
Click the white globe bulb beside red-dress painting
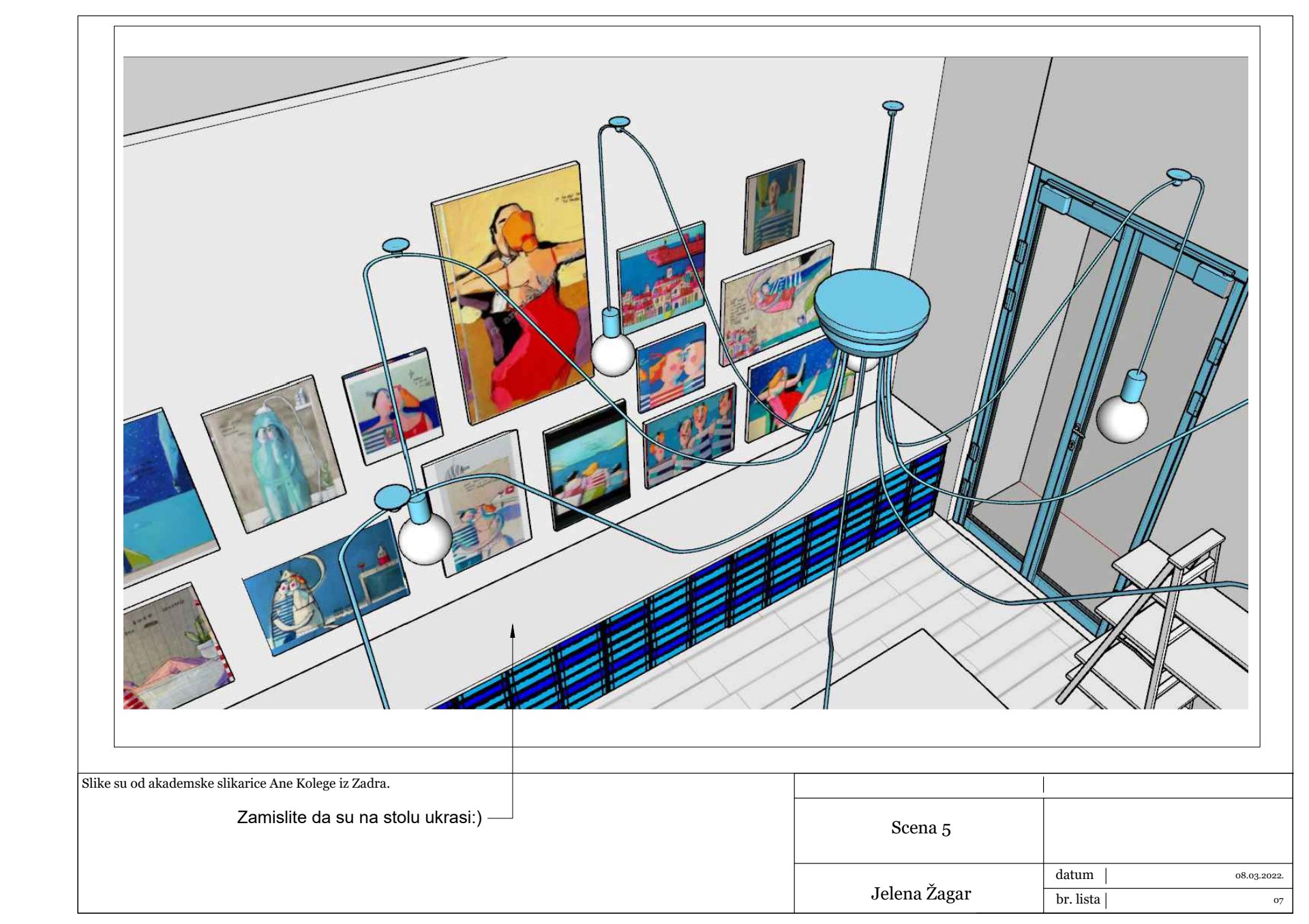click(x=612, y=354)
